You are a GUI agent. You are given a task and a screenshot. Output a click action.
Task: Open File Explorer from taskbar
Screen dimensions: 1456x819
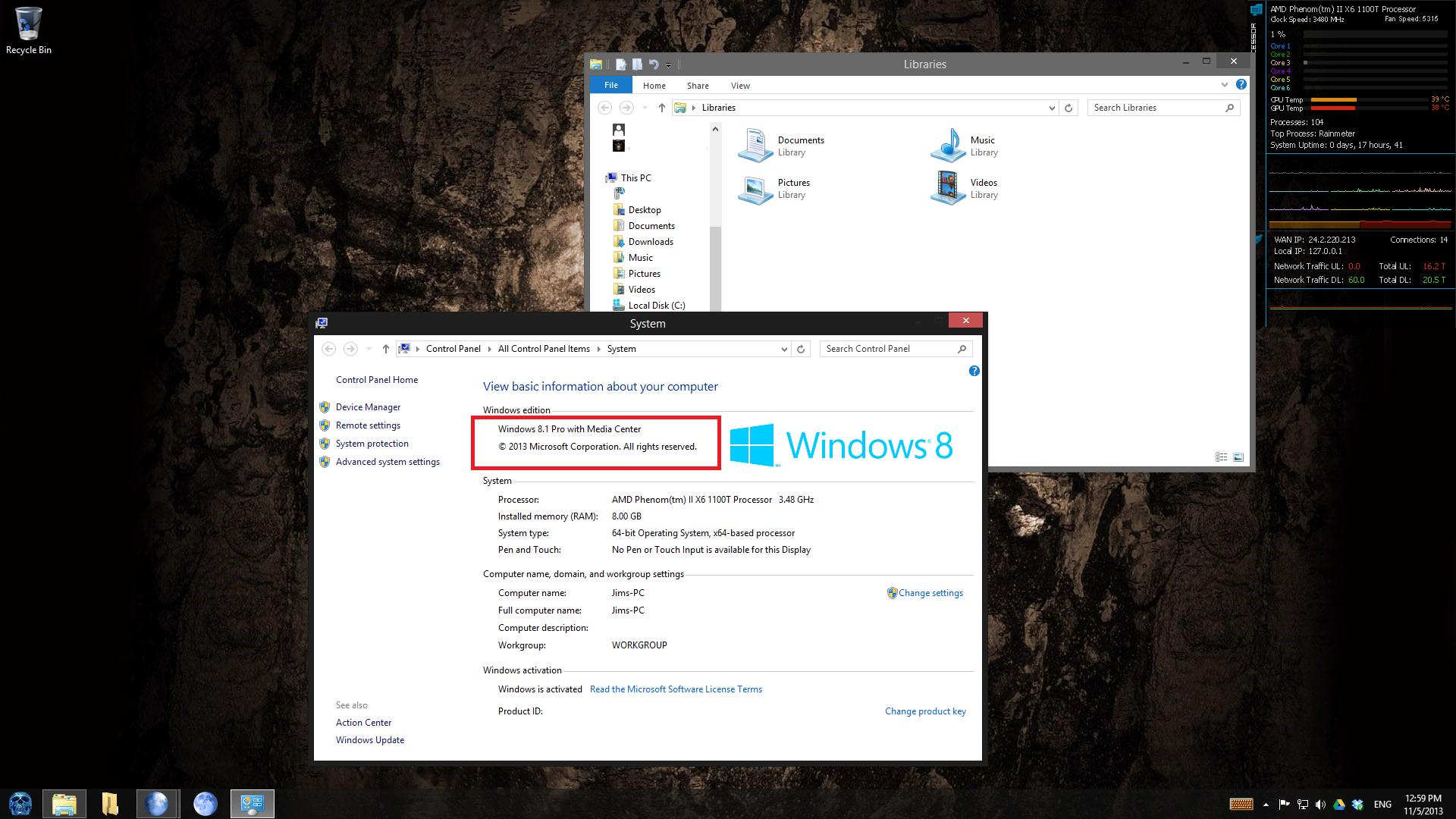click(64, 804)
